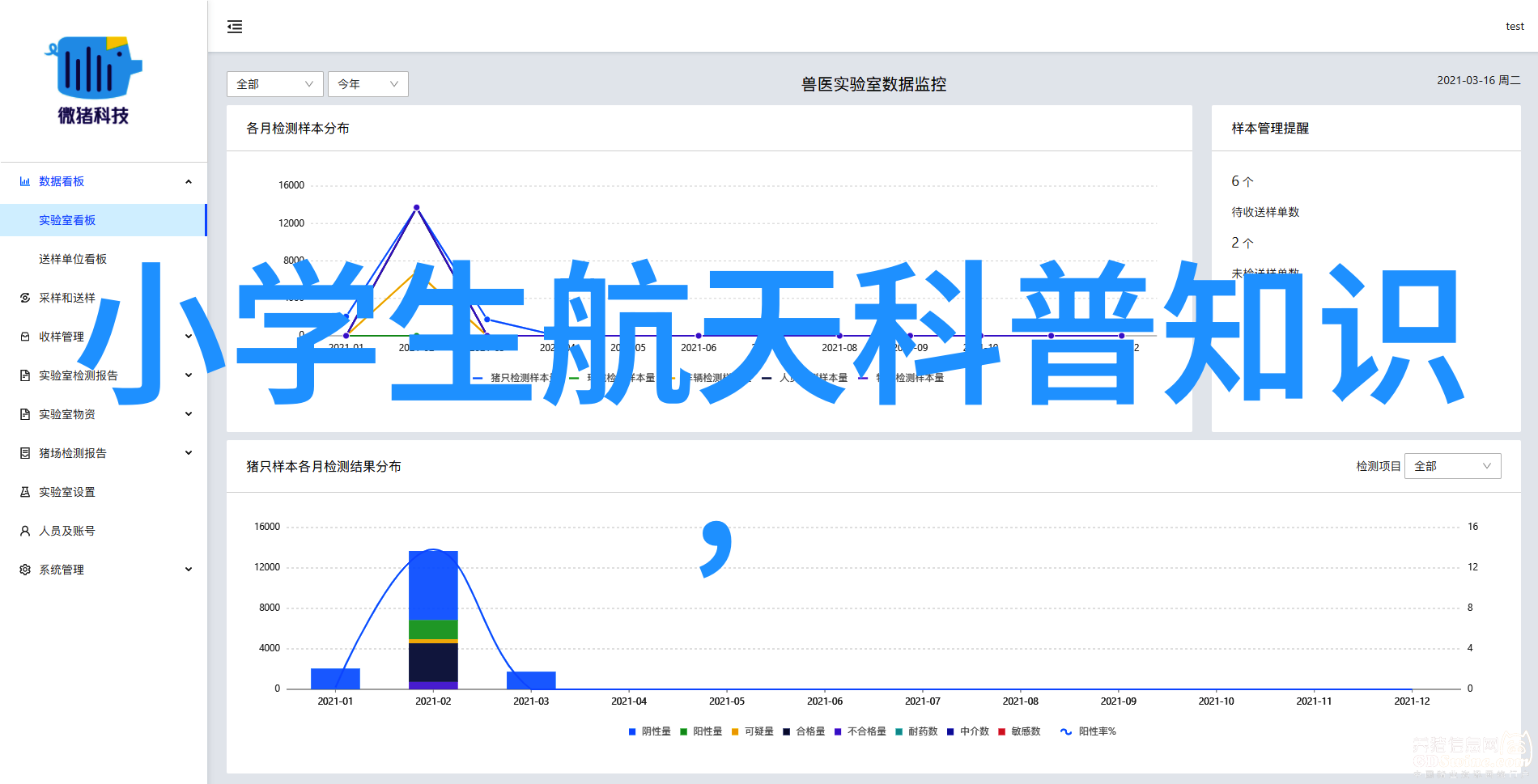The width and height of the screenshot is (1538, 784).
Task: Expand 实验室检测报告 using its chevron
Action: point(189,375)
